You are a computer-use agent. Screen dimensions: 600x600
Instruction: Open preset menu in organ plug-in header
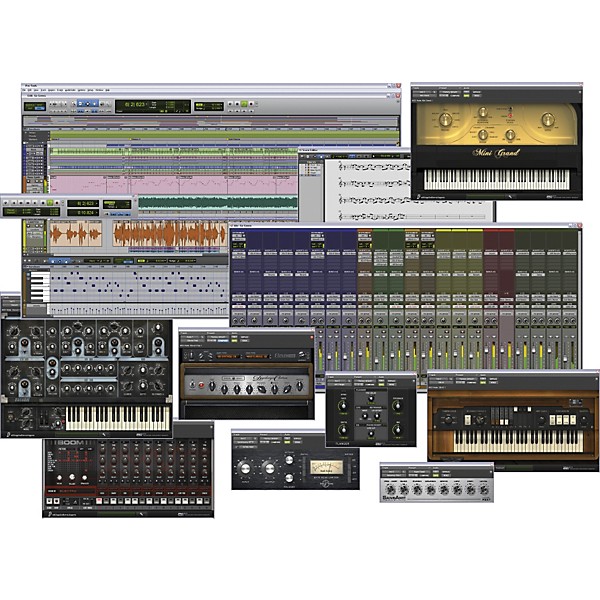click(x=466, y=379)
